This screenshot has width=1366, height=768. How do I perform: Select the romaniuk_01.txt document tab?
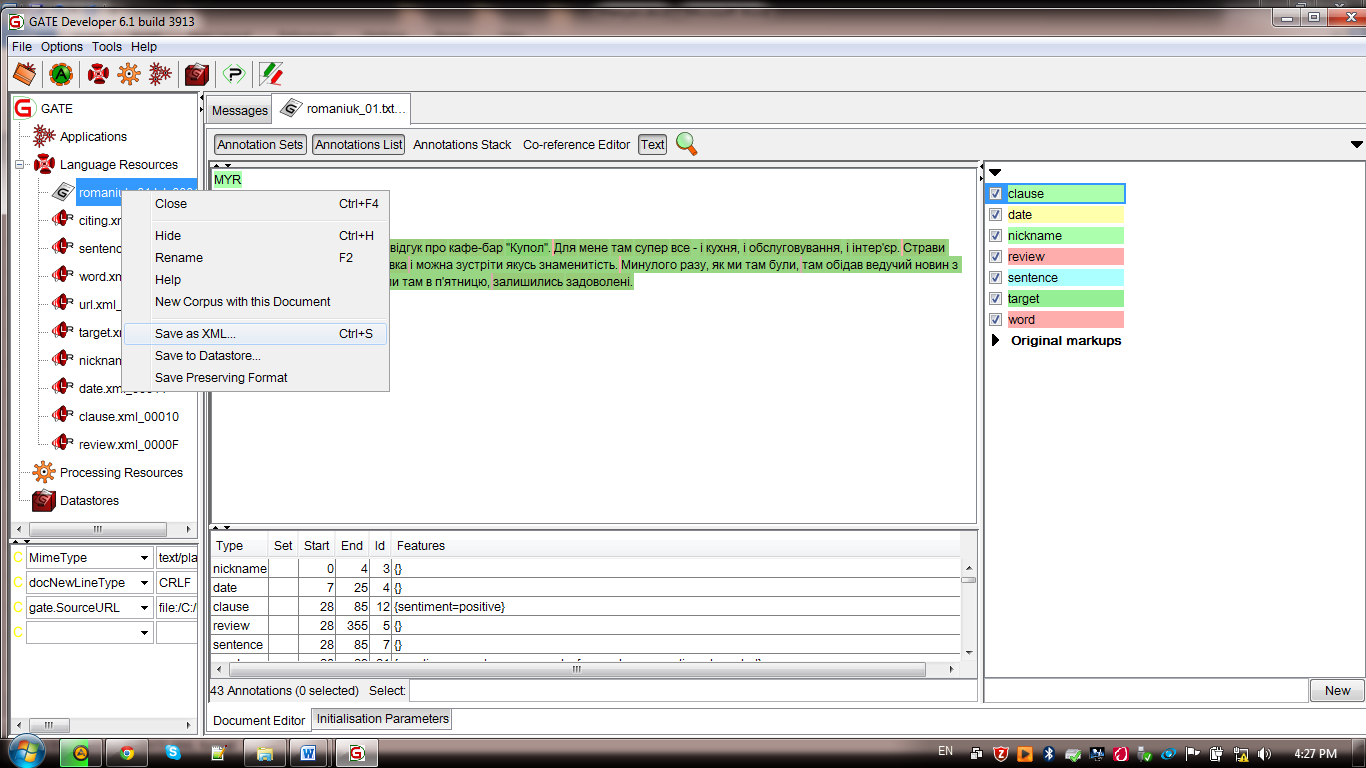(x=340, y=108)
